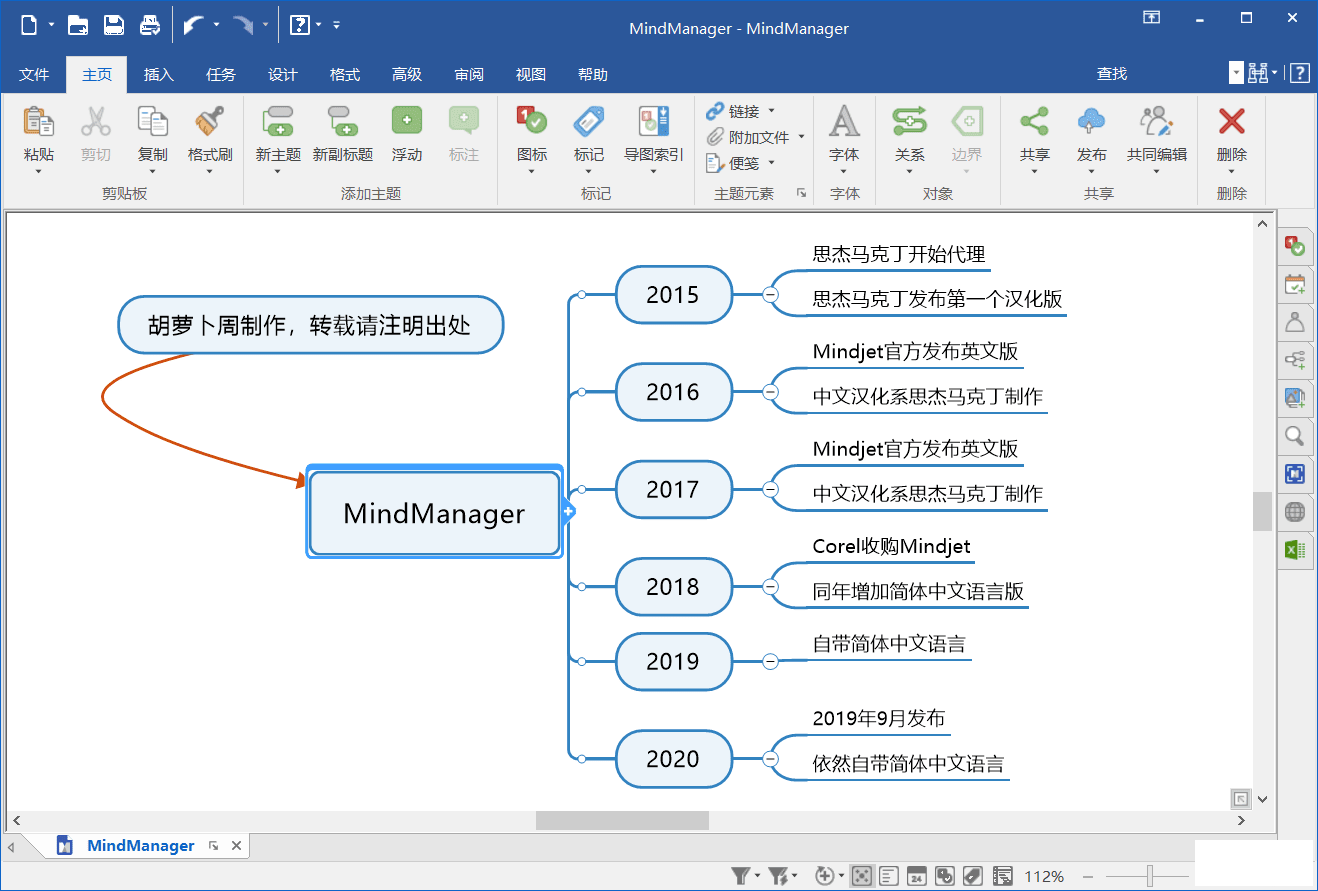Add a new topic with 新主题 icon
The width and height of the screenshot is (1318, 891).
pos(277,121)
